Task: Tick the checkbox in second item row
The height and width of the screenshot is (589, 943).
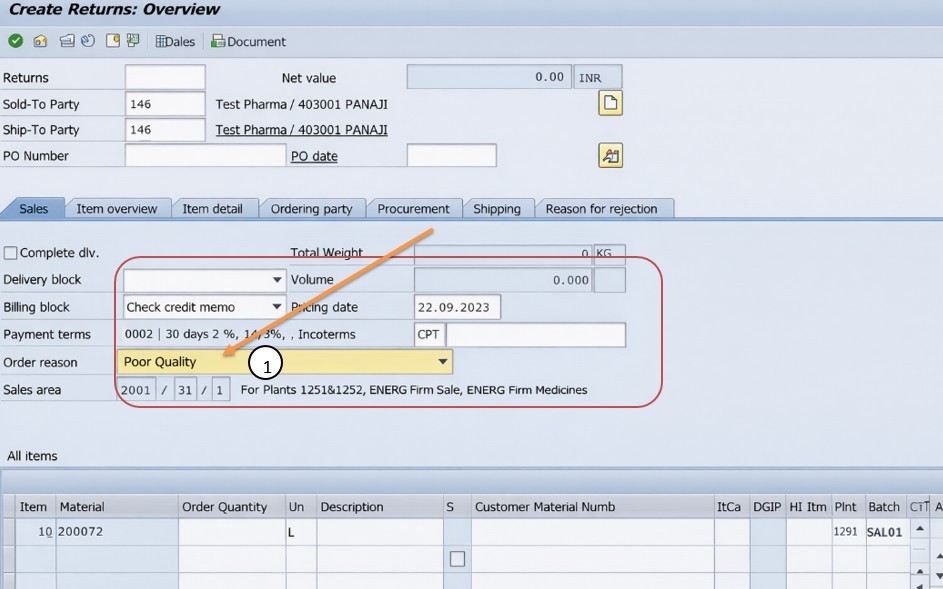Action: tap(457, 559)
